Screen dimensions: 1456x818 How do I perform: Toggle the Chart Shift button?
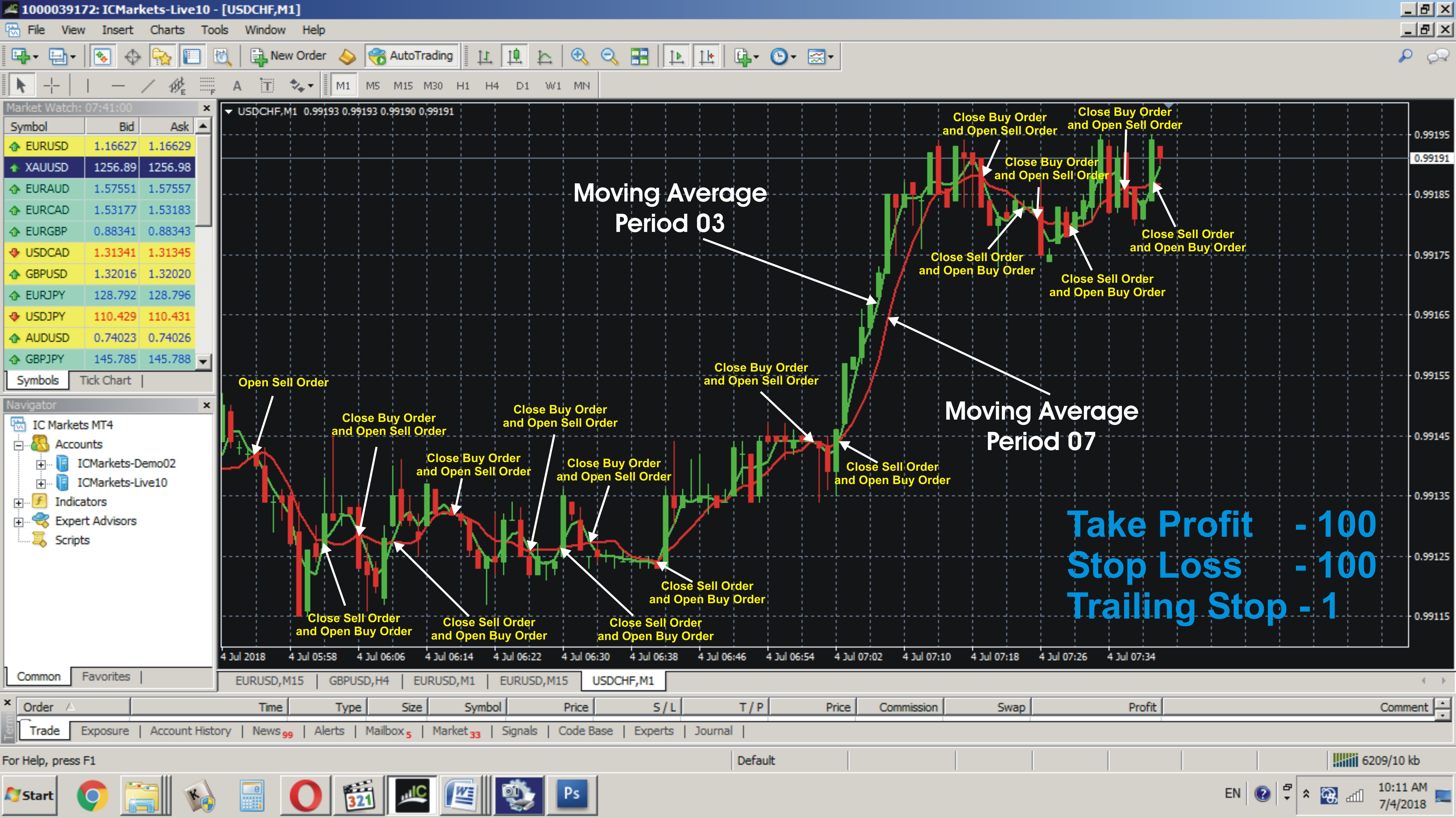tap(707, 57)
